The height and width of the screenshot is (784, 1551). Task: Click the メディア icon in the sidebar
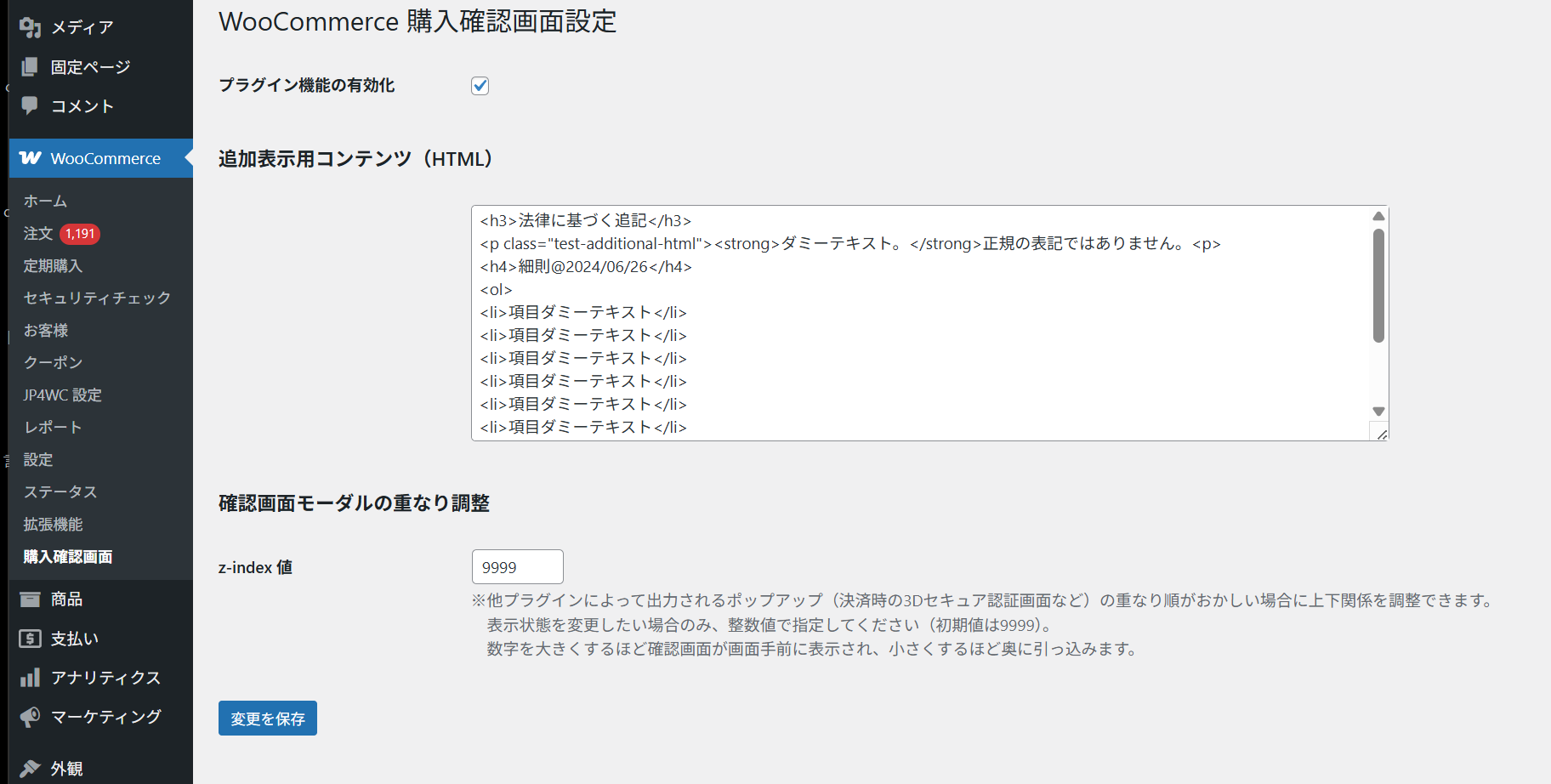[x=30, y=27]
